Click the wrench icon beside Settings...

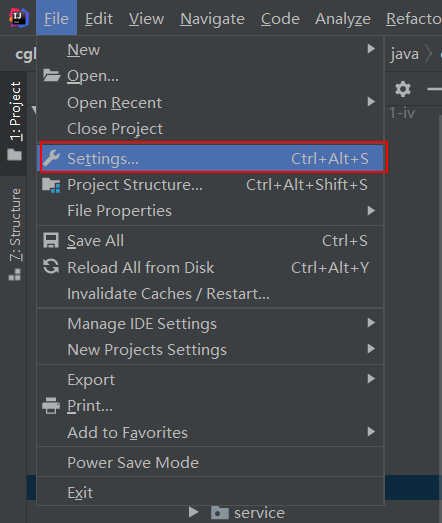click(51, 158)
